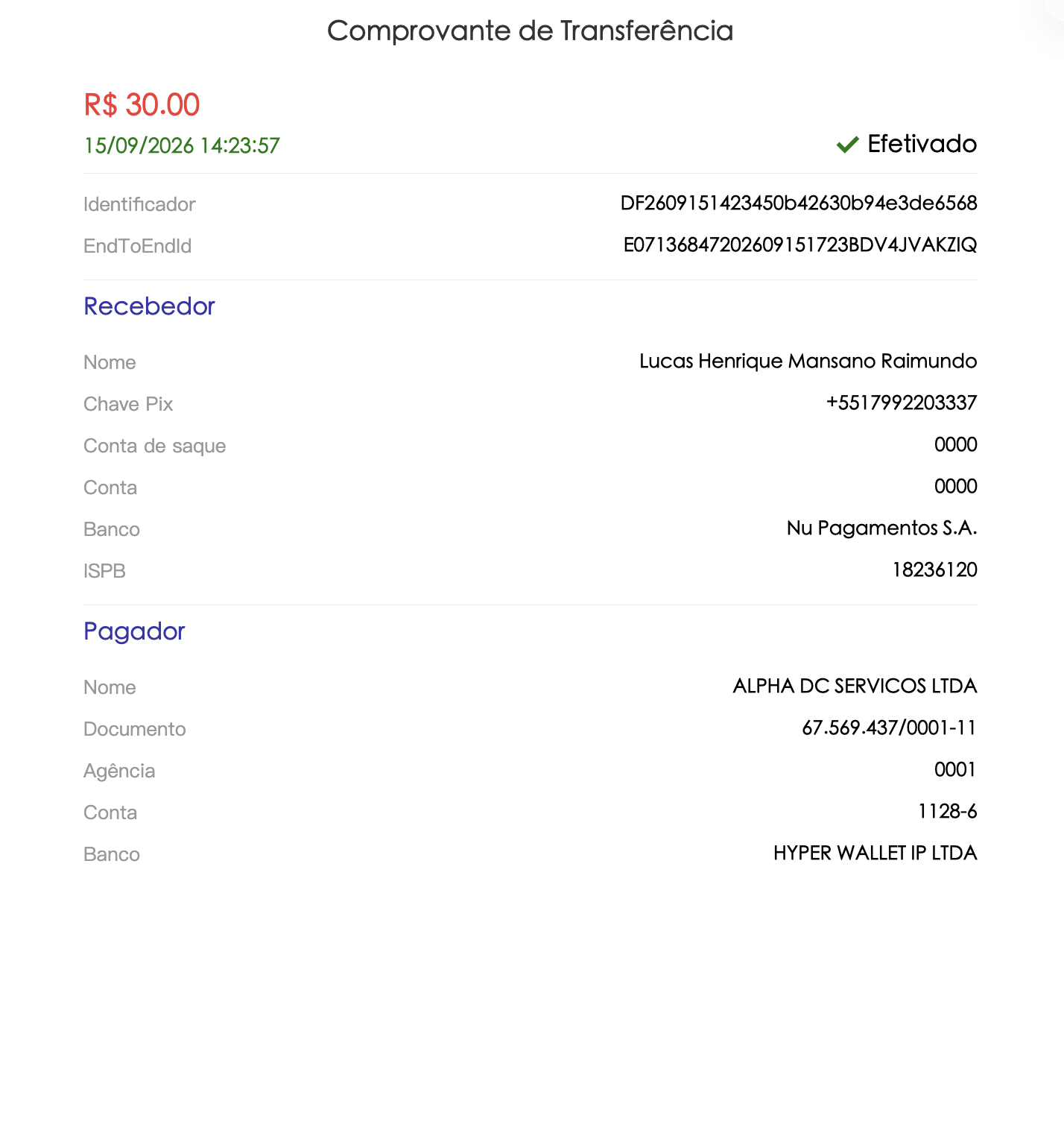Select the name Lucas Henrique Mansano Raimundo

tap(808, 362)
